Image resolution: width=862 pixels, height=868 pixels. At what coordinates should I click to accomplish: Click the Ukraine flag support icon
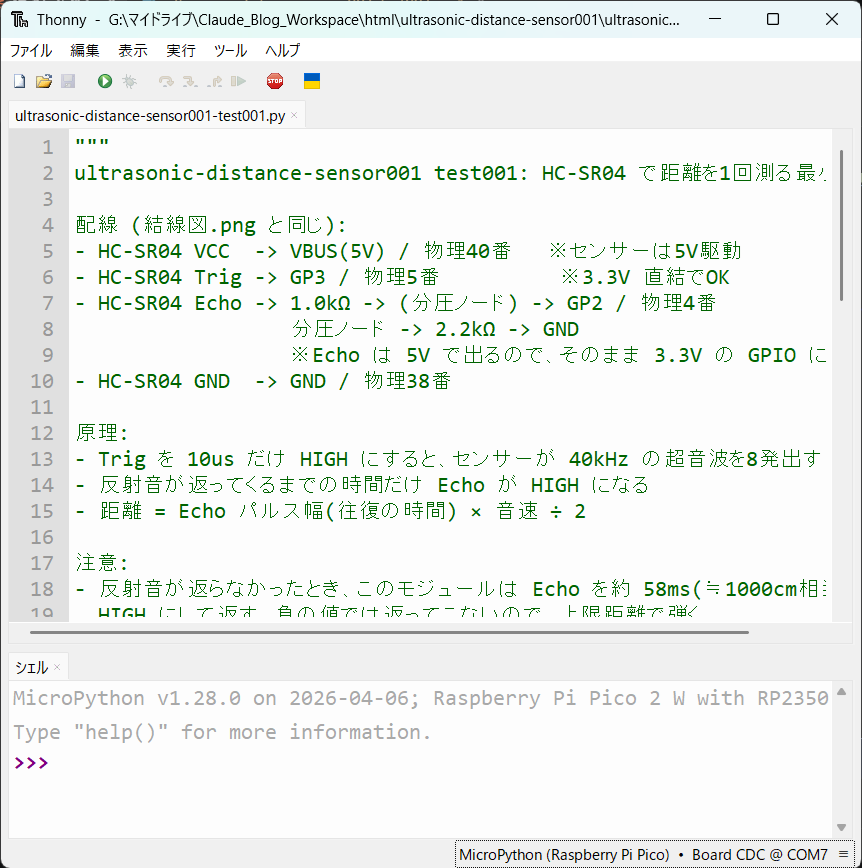click(x=312, y=81)
